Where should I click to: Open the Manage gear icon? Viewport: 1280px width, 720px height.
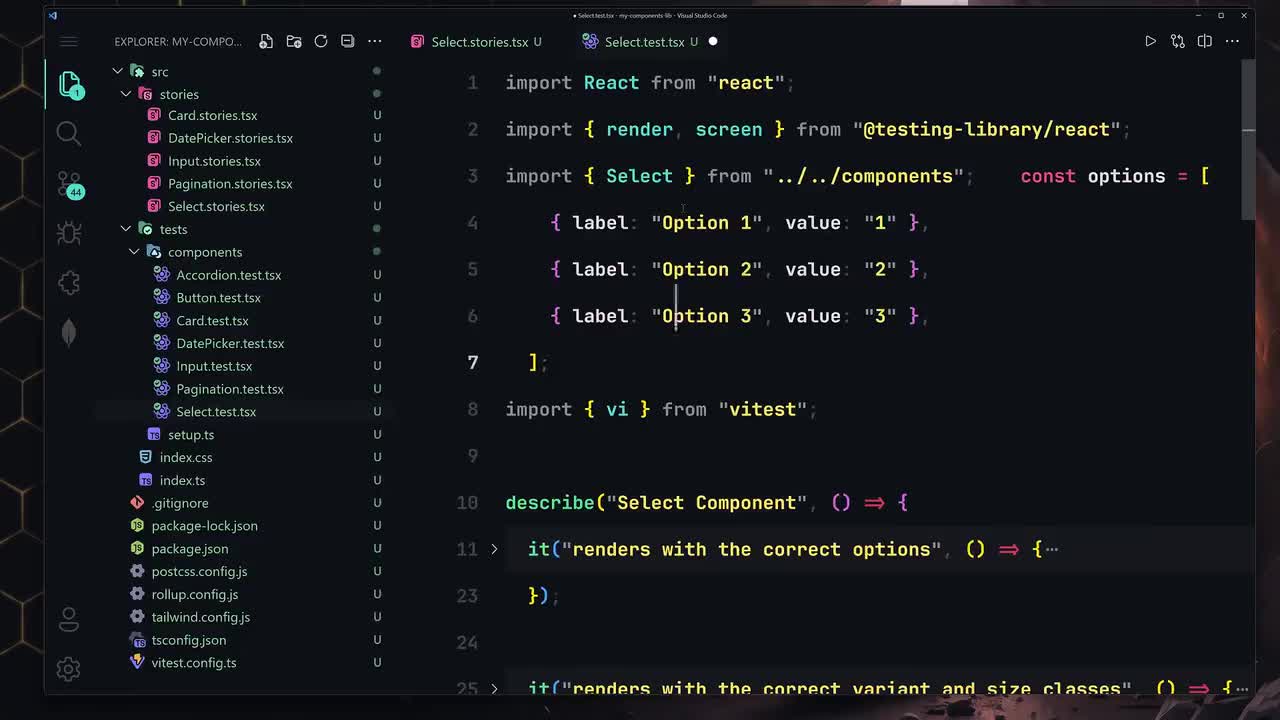pos(69,669)
